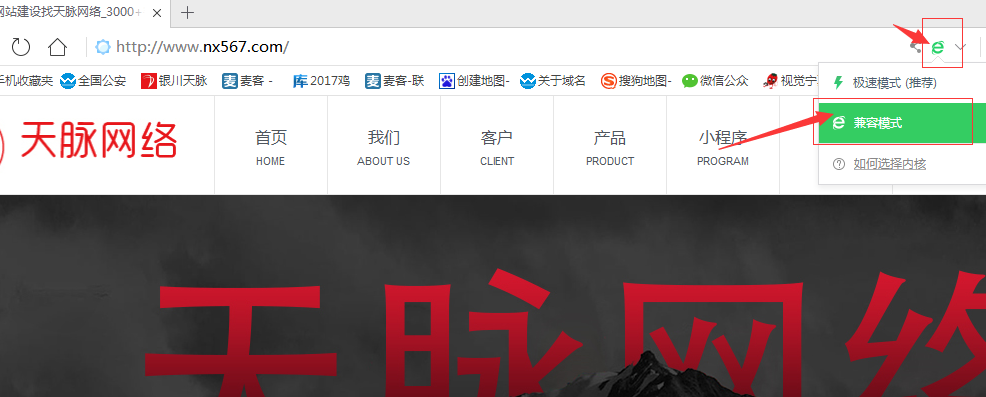The height and width of the screenshot is (397, 986).
Task: Open the 创建地图 Baidu bookmark
Action: point(474,81)
